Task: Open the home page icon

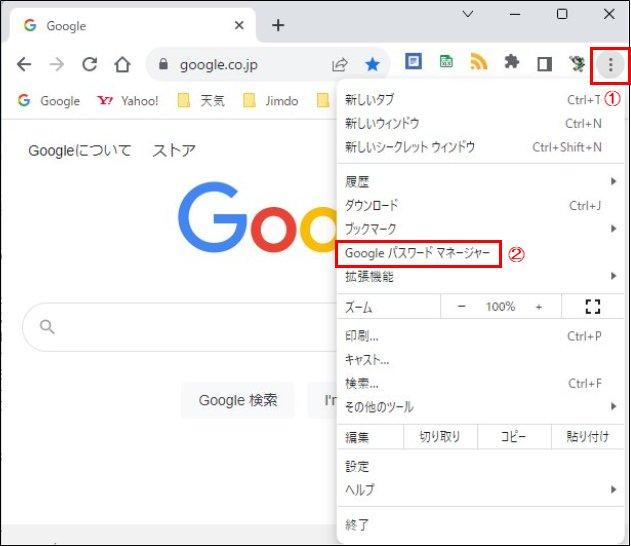Action: (122, 64)
